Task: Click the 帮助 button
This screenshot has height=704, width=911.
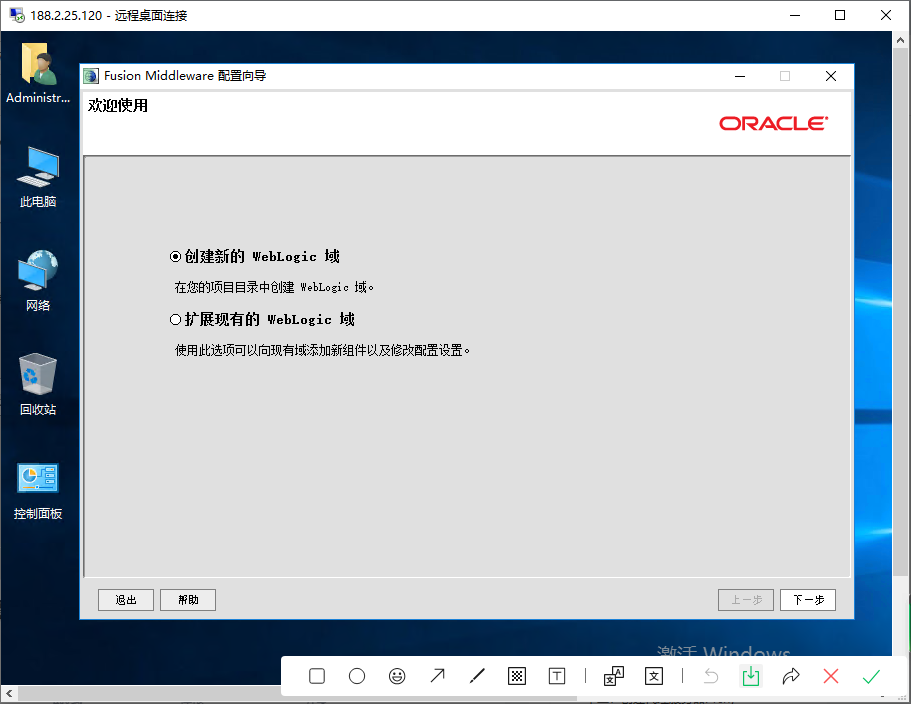Action: [x=188, y=600]
